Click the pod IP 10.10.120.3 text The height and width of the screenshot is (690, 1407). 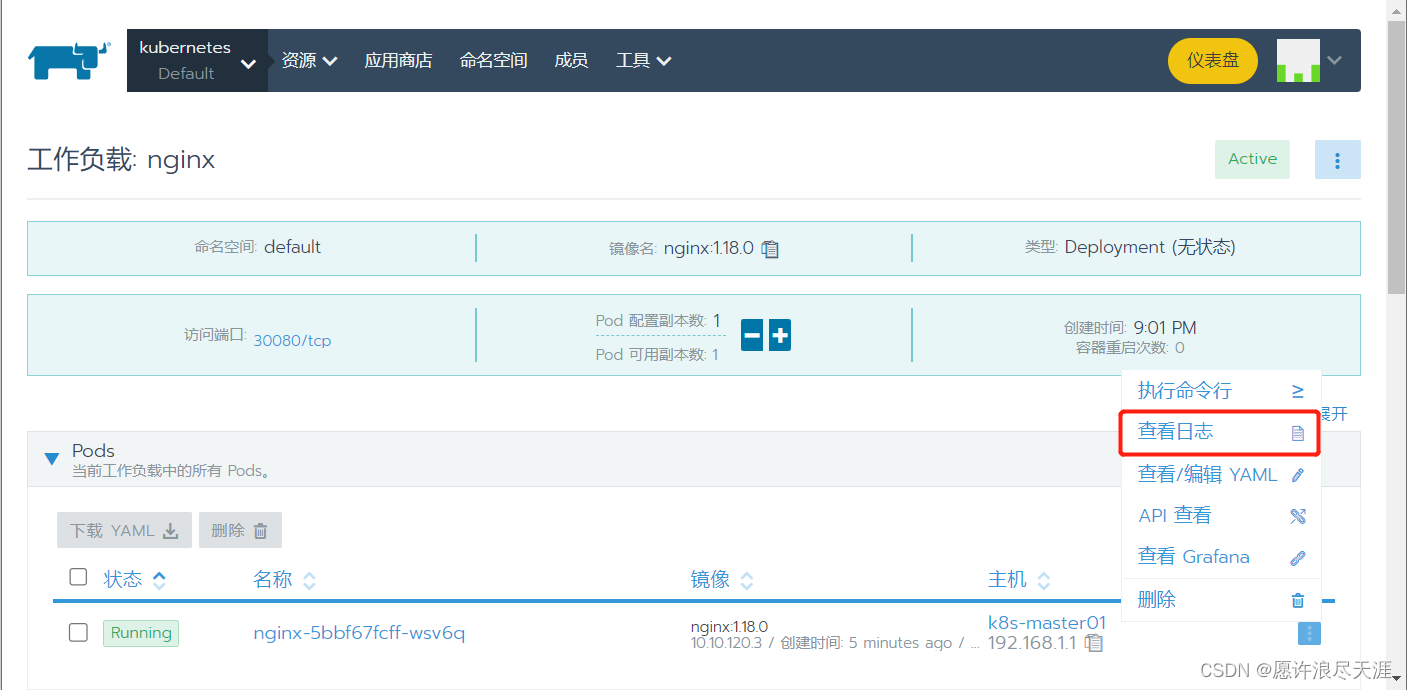(x=726, y=643)
